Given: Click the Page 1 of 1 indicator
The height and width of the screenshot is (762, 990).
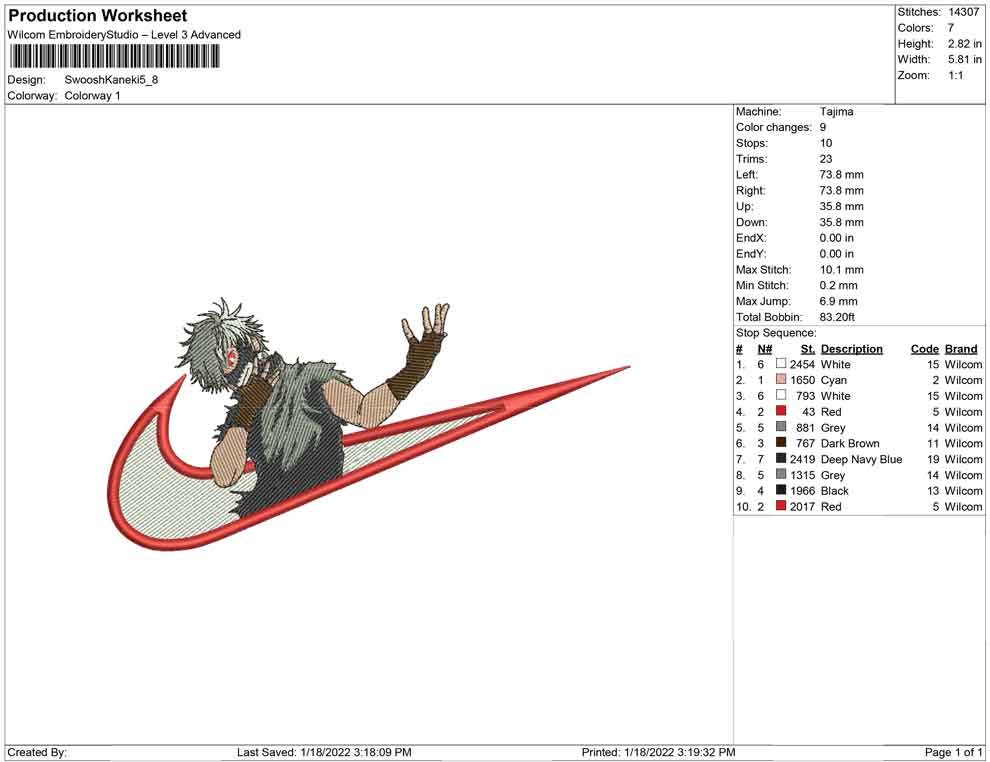Looking at the screenshot, I should [x=953, y=752].
